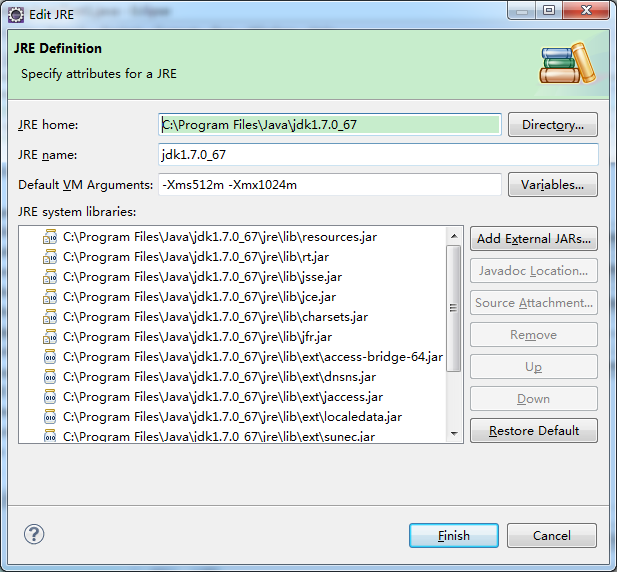Click the Eclipse icon in the title bar
This screenshot has height=572, width=617.
click(16, 15)
